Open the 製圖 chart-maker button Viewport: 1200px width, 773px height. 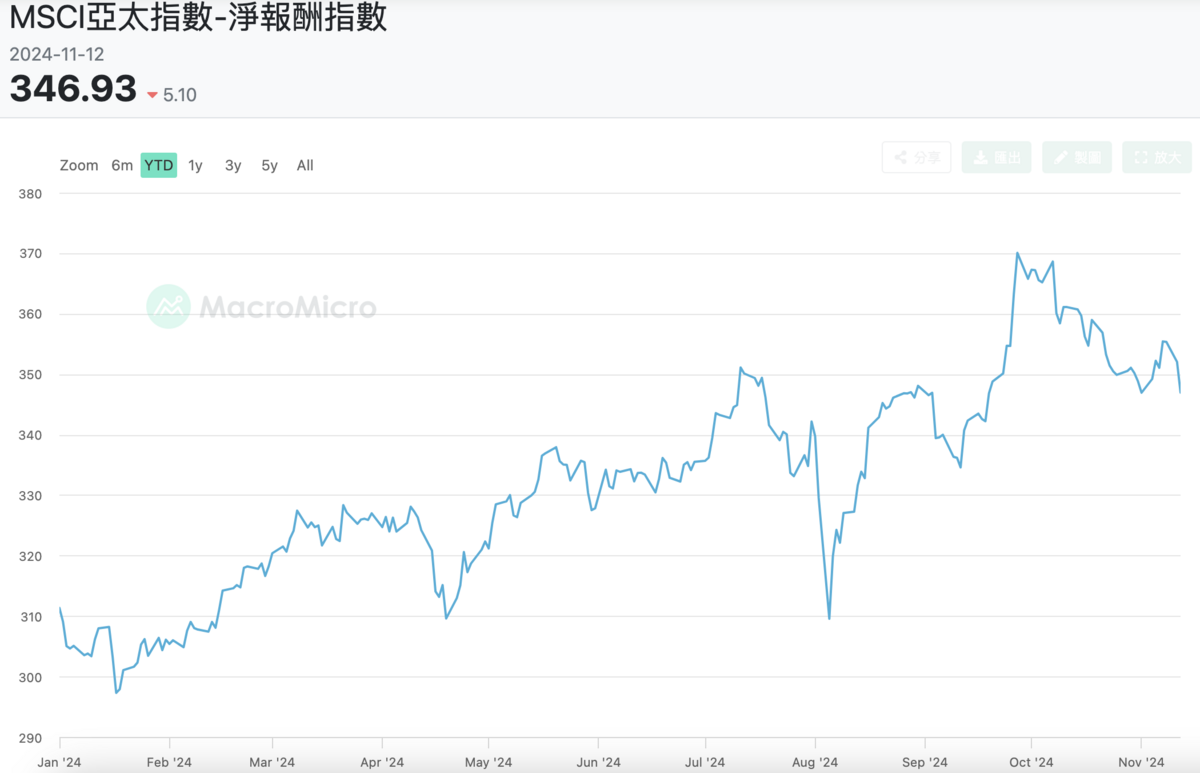pyautogui.click(x=1077, y=157)
